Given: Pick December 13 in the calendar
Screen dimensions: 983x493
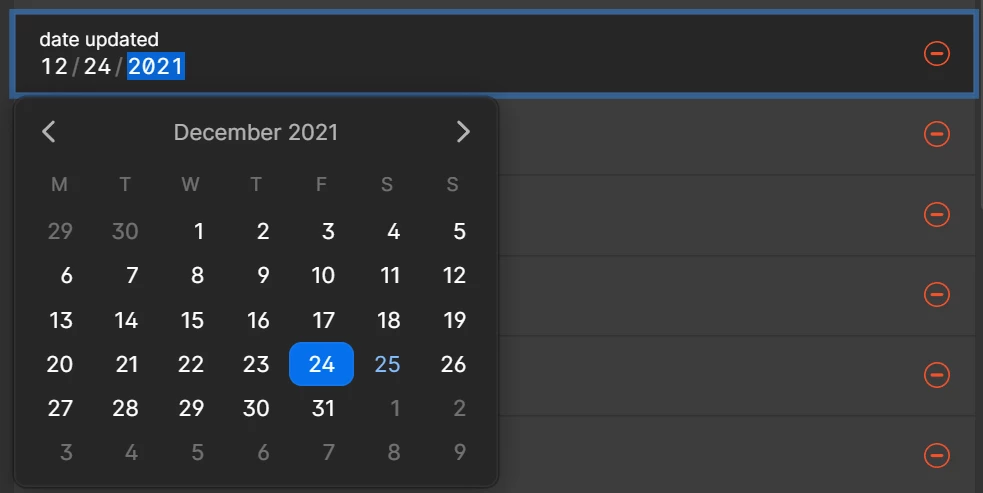Looking at the screenshot, I should (x=60, y=321).
